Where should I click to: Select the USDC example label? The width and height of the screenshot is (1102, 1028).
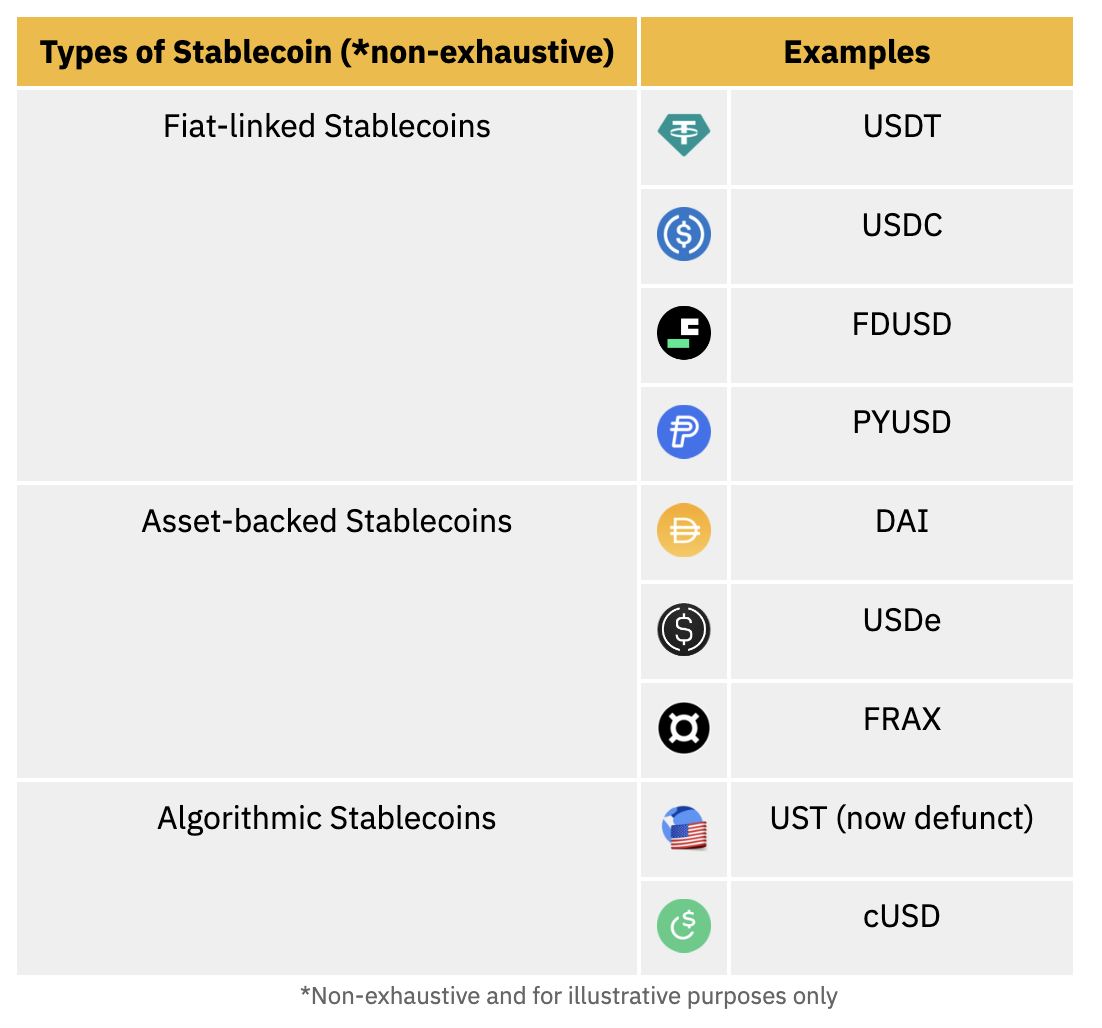click(x=902, y=225)
